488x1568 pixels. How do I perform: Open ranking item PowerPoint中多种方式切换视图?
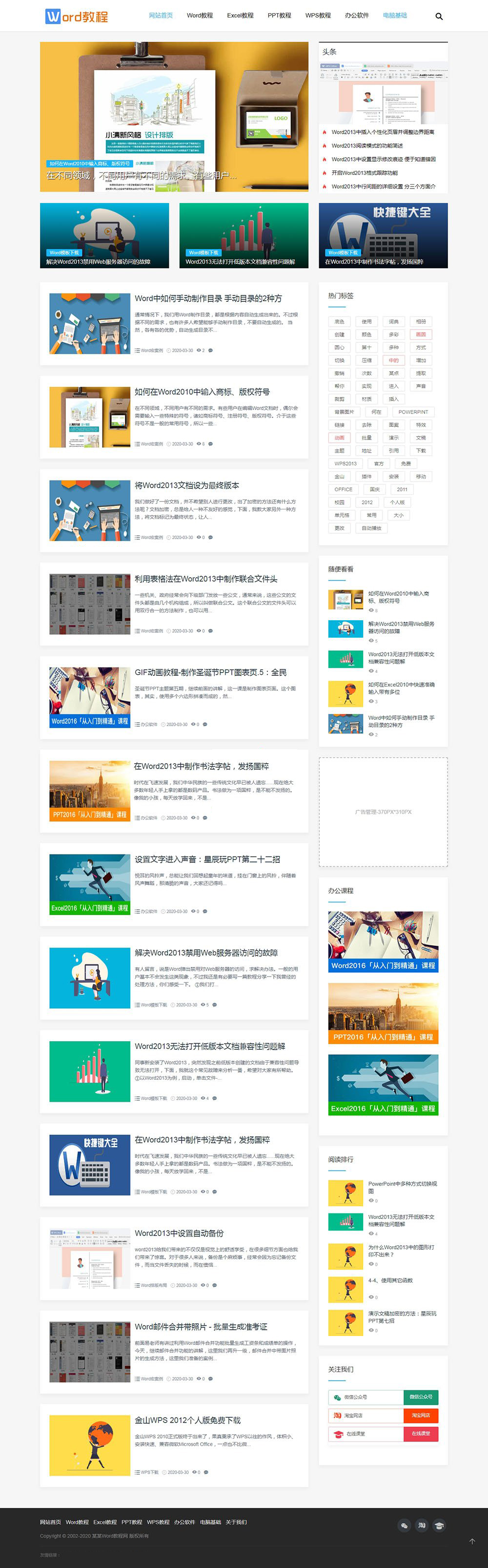(402, 1188)
